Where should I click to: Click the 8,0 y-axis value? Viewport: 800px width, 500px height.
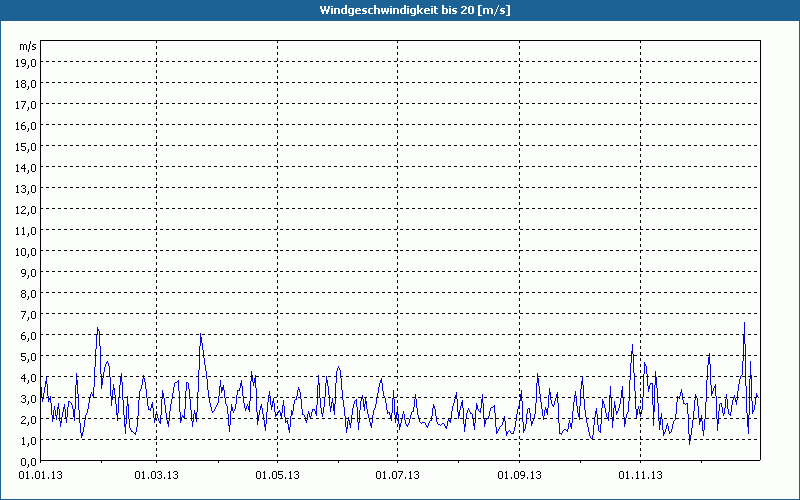click(x=29, y=293)
